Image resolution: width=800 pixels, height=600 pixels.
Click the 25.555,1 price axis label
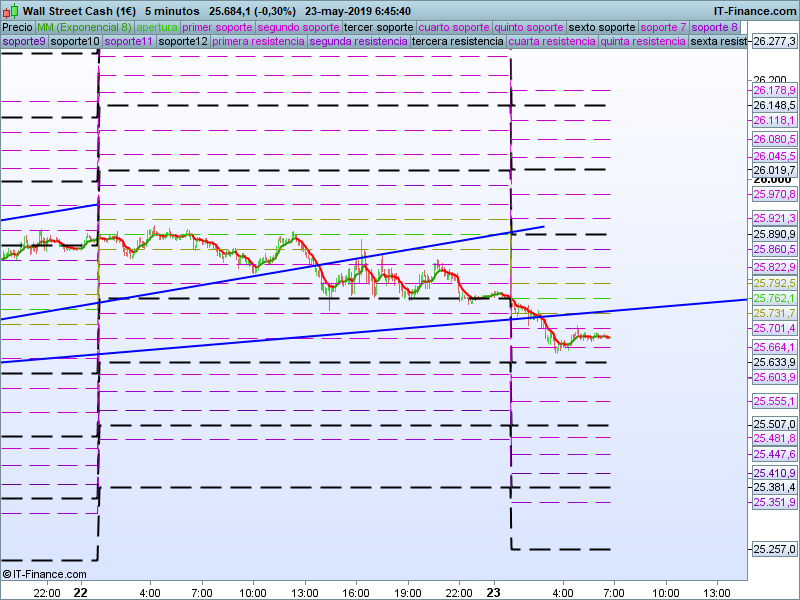pos(774,401)
